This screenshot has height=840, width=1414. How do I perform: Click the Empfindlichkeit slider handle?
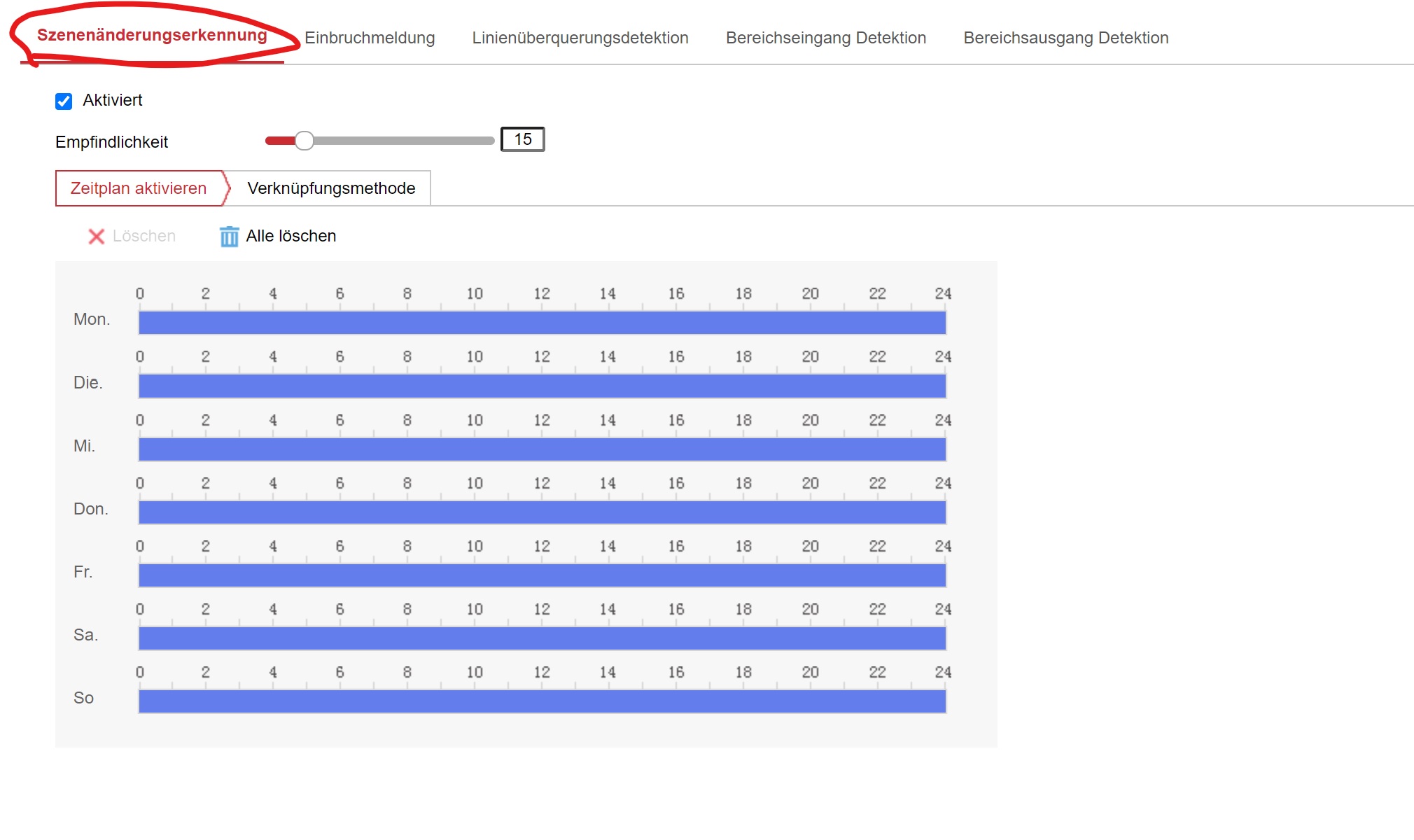coord(304,141)
